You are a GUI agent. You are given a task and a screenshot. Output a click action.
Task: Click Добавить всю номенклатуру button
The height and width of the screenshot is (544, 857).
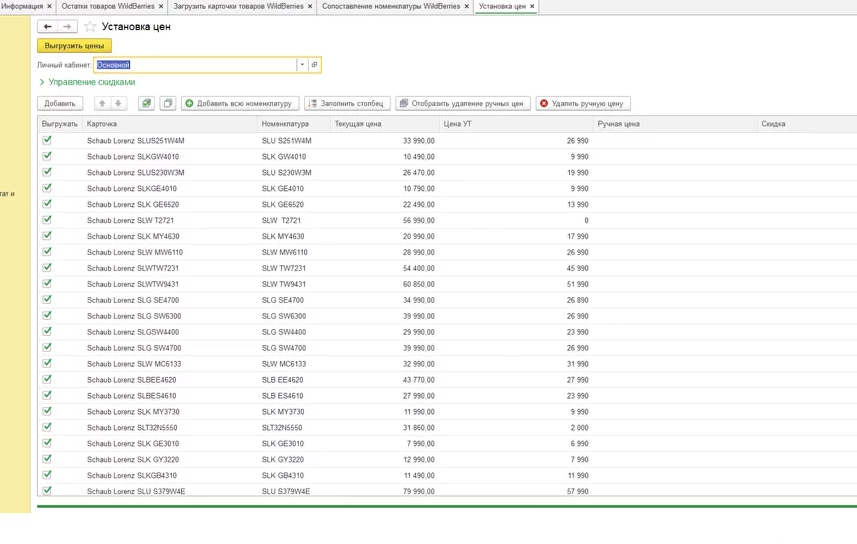click(x=240, y=103)
